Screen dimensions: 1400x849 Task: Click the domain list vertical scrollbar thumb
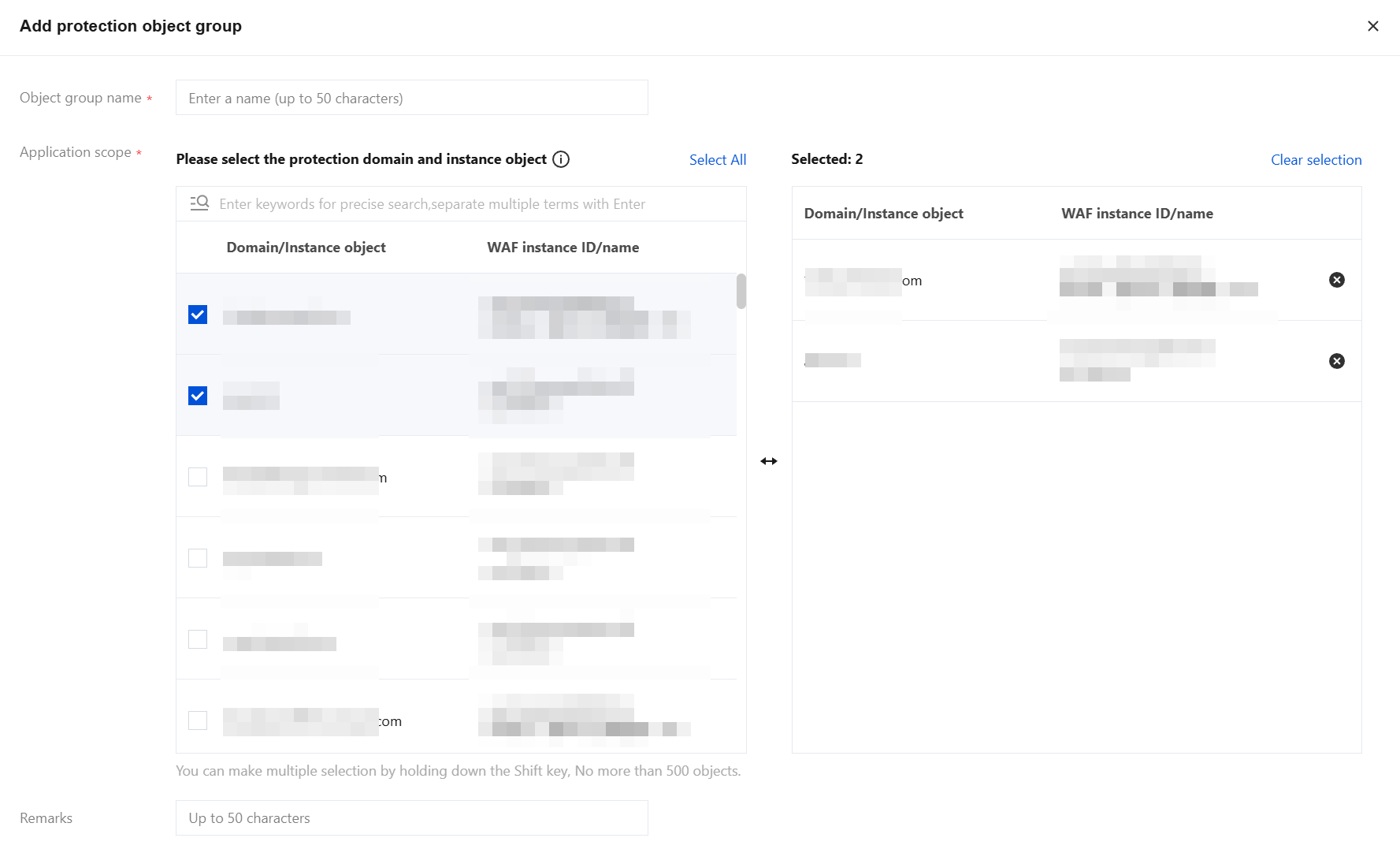point(741,292)
